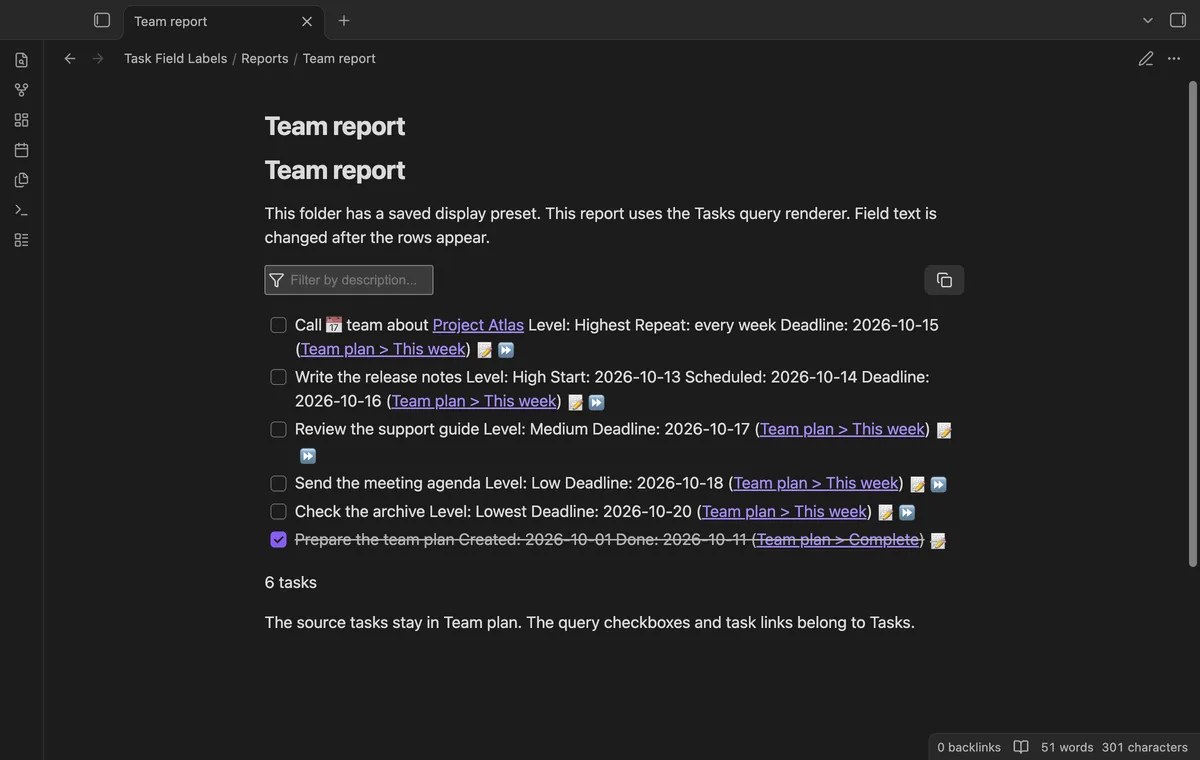Postpone the Send the meeting agenda task
Screen dimensions: 1200x760
939,484
